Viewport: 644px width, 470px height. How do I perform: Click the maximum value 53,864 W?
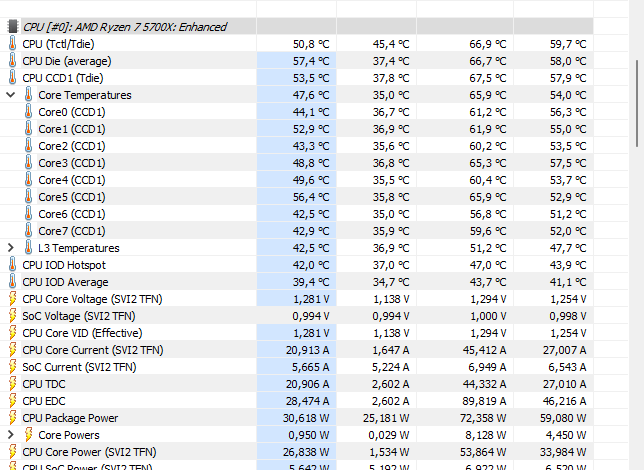483,452
